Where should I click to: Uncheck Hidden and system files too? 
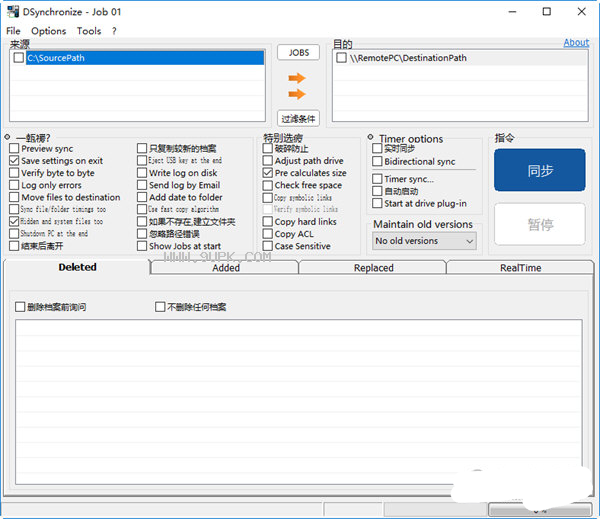[14, 221]
